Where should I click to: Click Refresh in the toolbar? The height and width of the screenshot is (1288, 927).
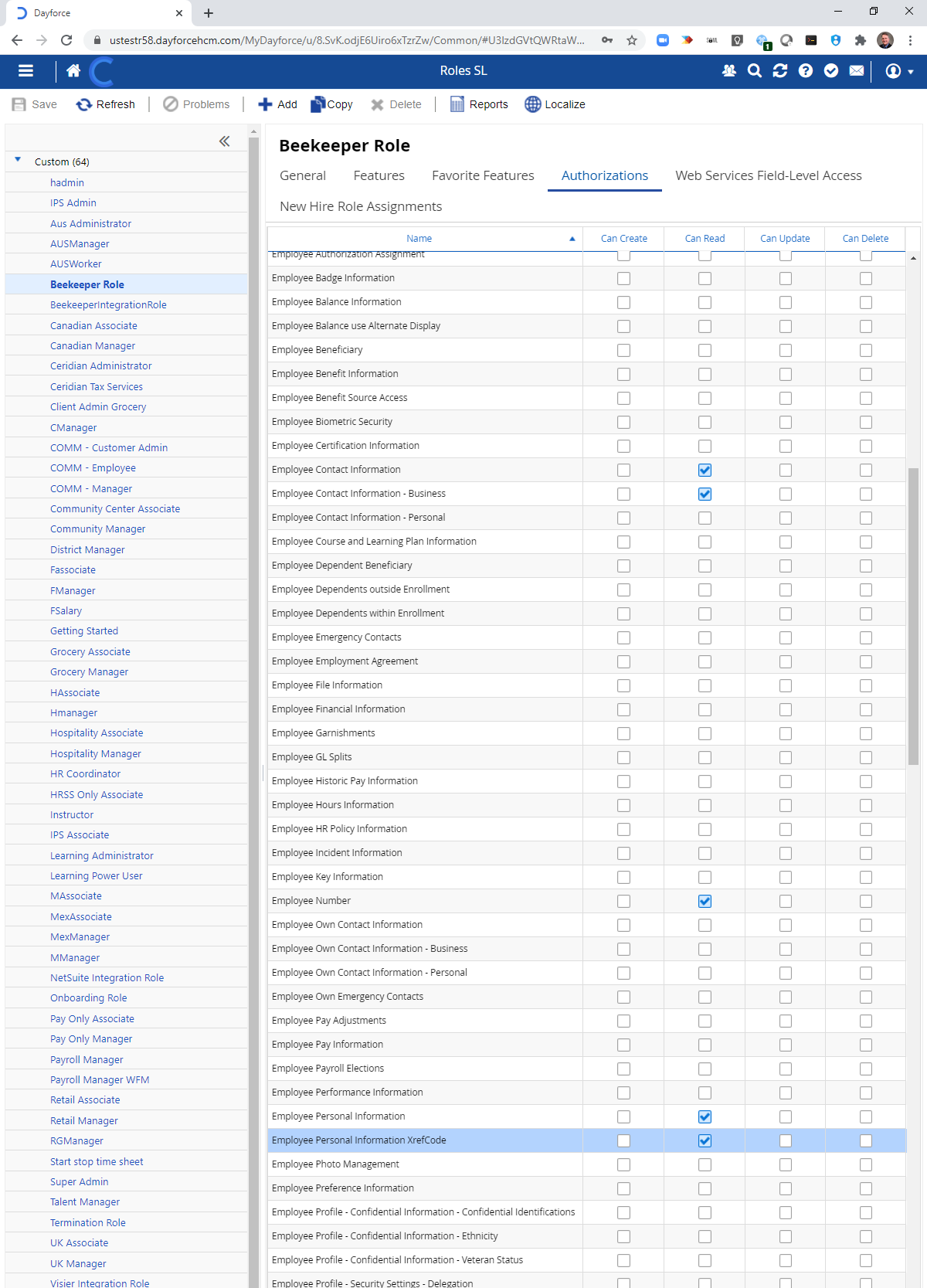pyautogui.click(x=106, y=104)
